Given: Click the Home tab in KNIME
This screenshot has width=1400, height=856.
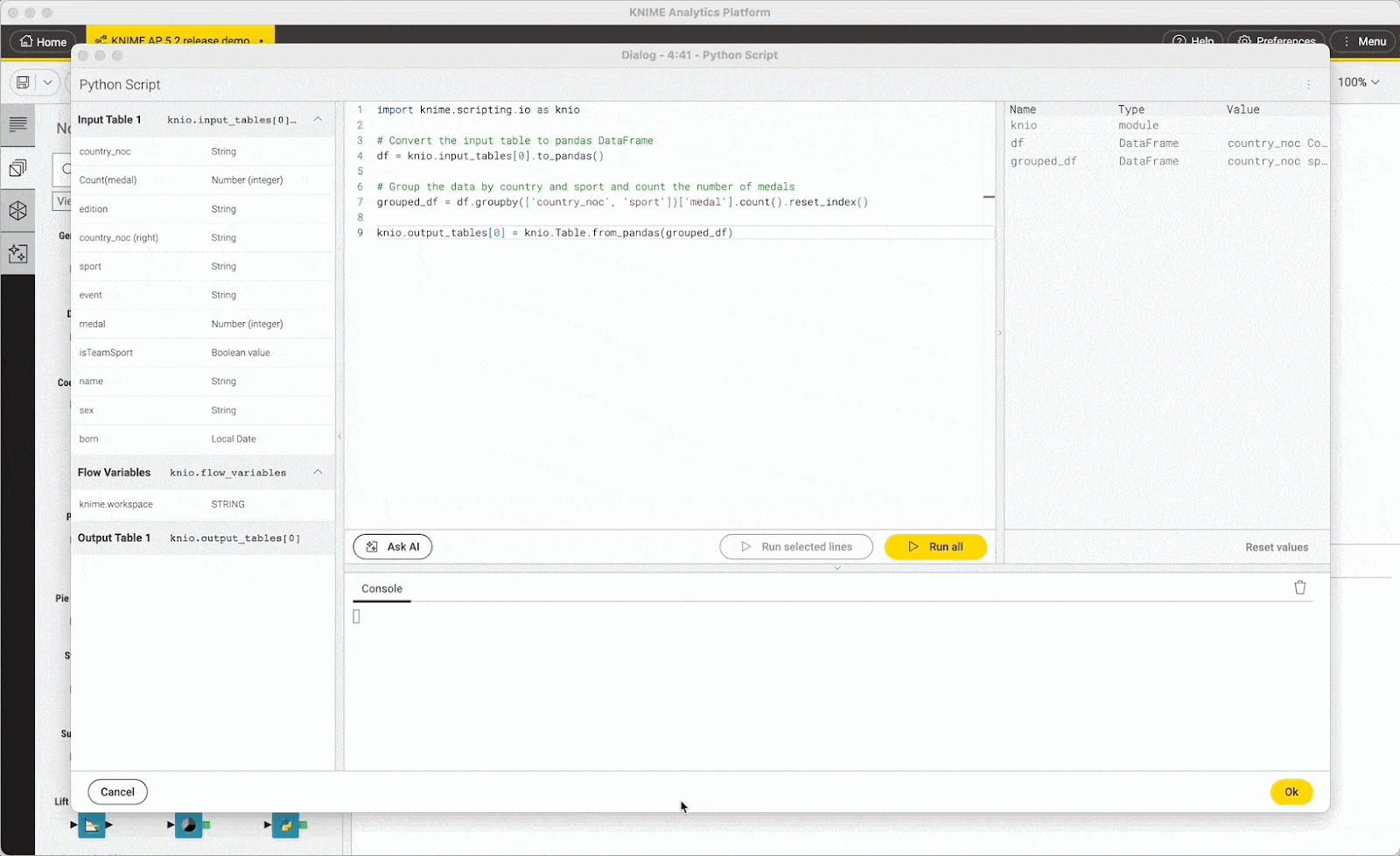Looking at the screenshot, I should [x=43, y=41].
